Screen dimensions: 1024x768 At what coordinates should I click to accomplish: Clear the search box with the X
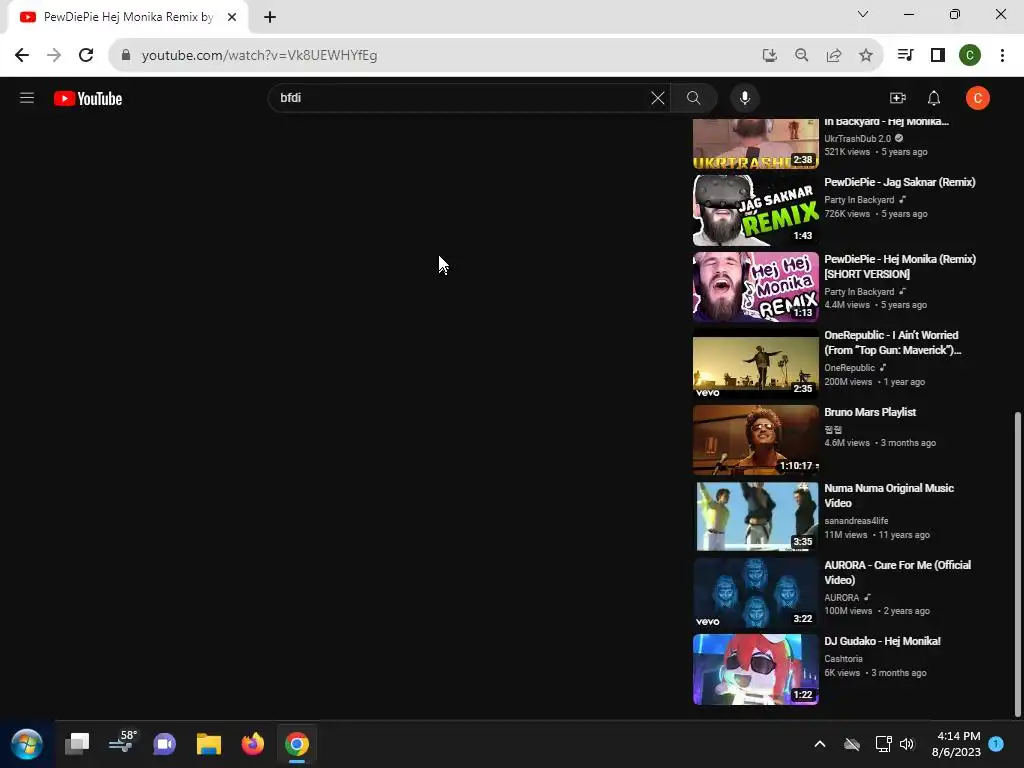pos(658,98)
